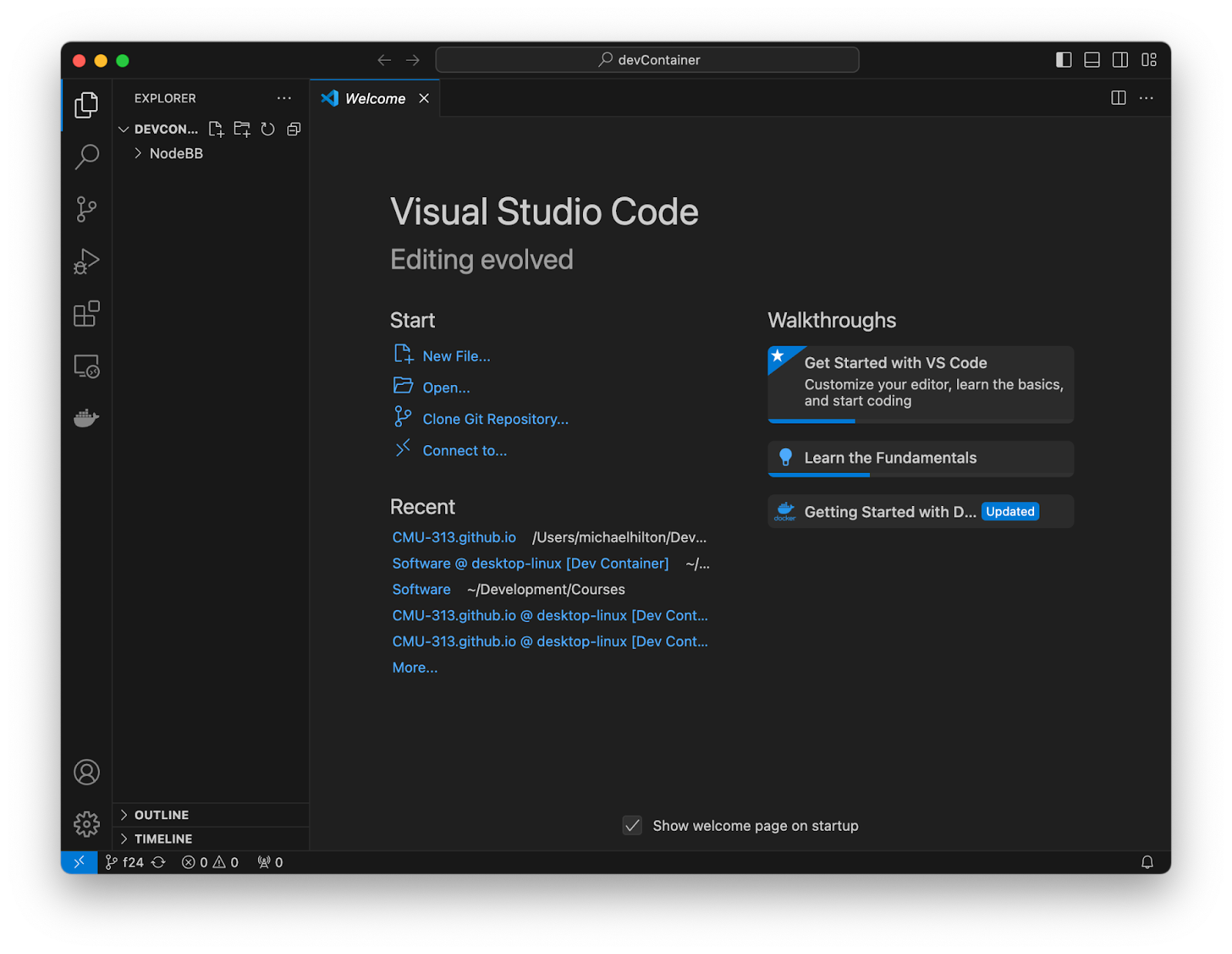1232x954 pixels.
Task: Open recent CMU-313.github.io local folder
Action: [454, 537]
